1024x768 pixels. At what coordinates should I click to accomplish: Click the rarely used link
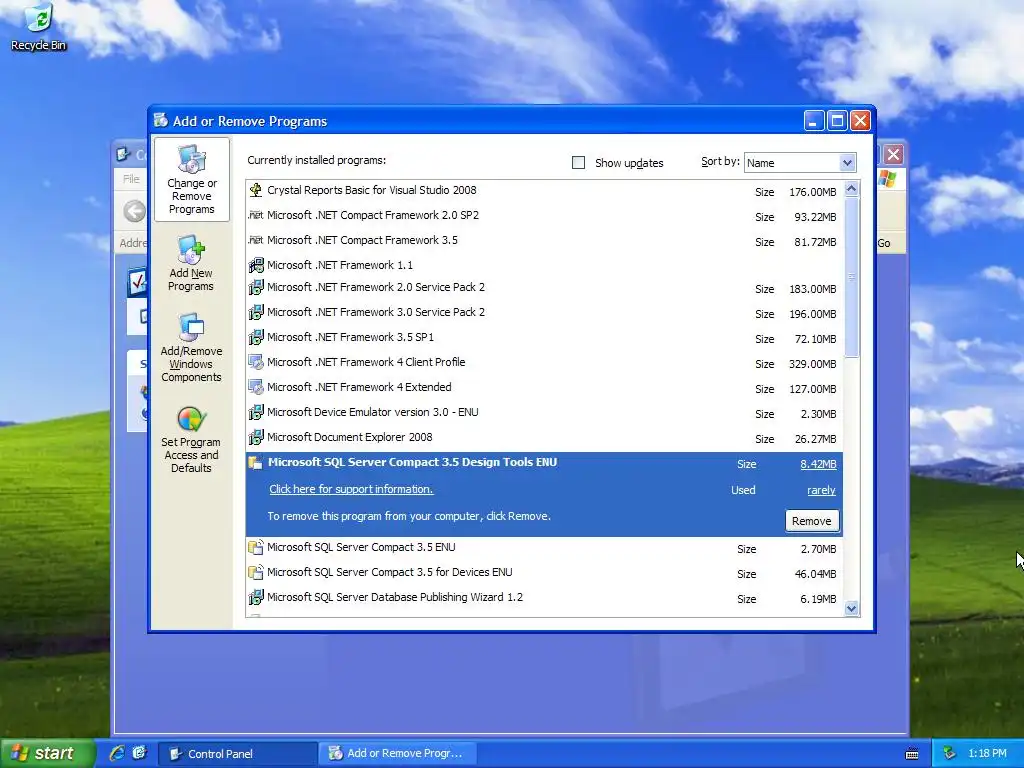pos(821,490)
